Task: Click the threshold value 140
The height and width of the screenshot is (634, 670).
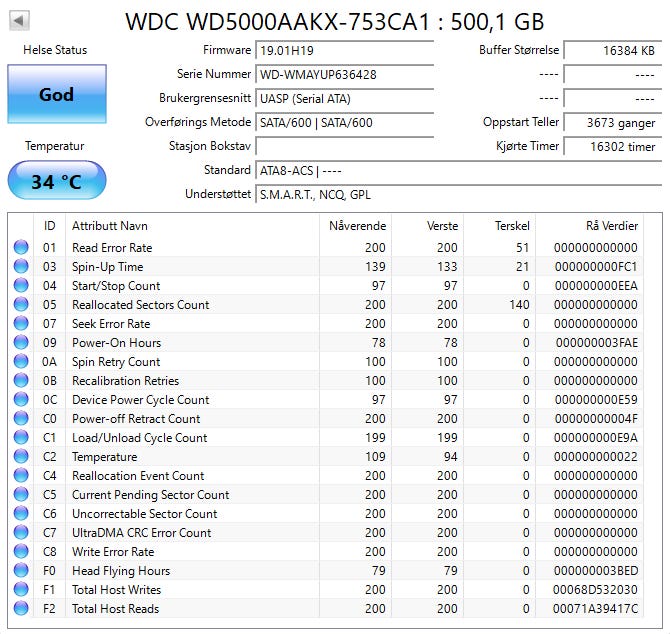Action: [x=519, y=305]
